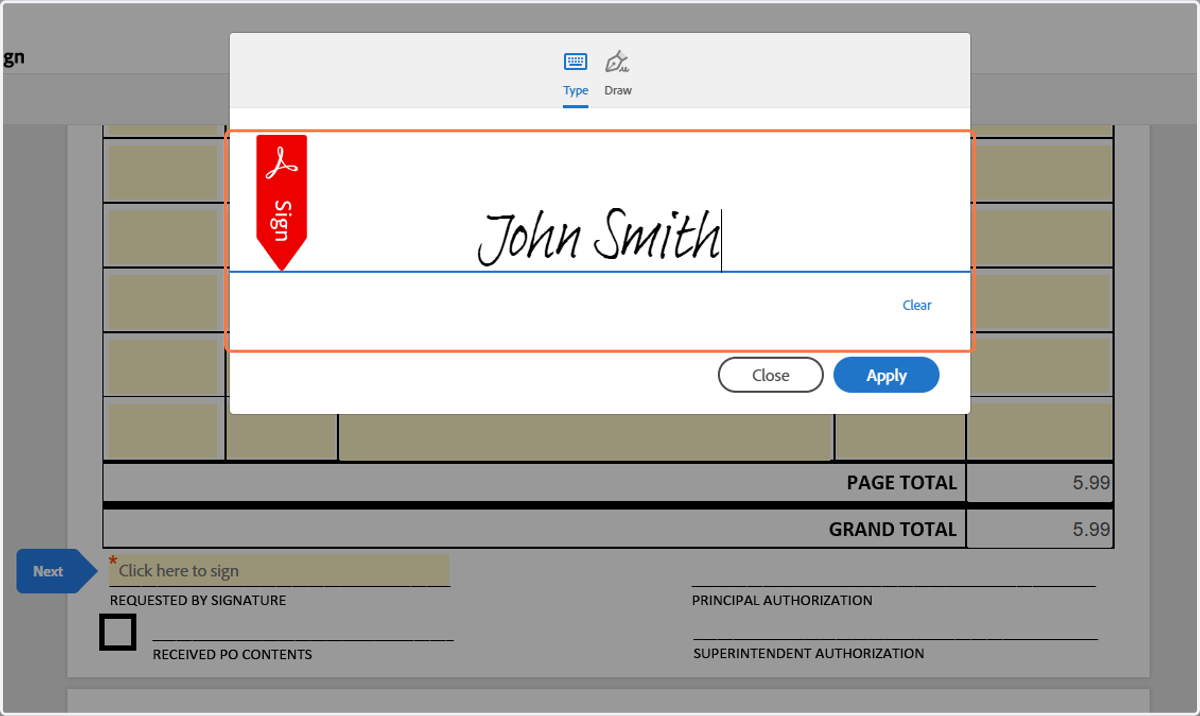
Task: Open the 'Click here to sign' field
Action: pos(279,570)
